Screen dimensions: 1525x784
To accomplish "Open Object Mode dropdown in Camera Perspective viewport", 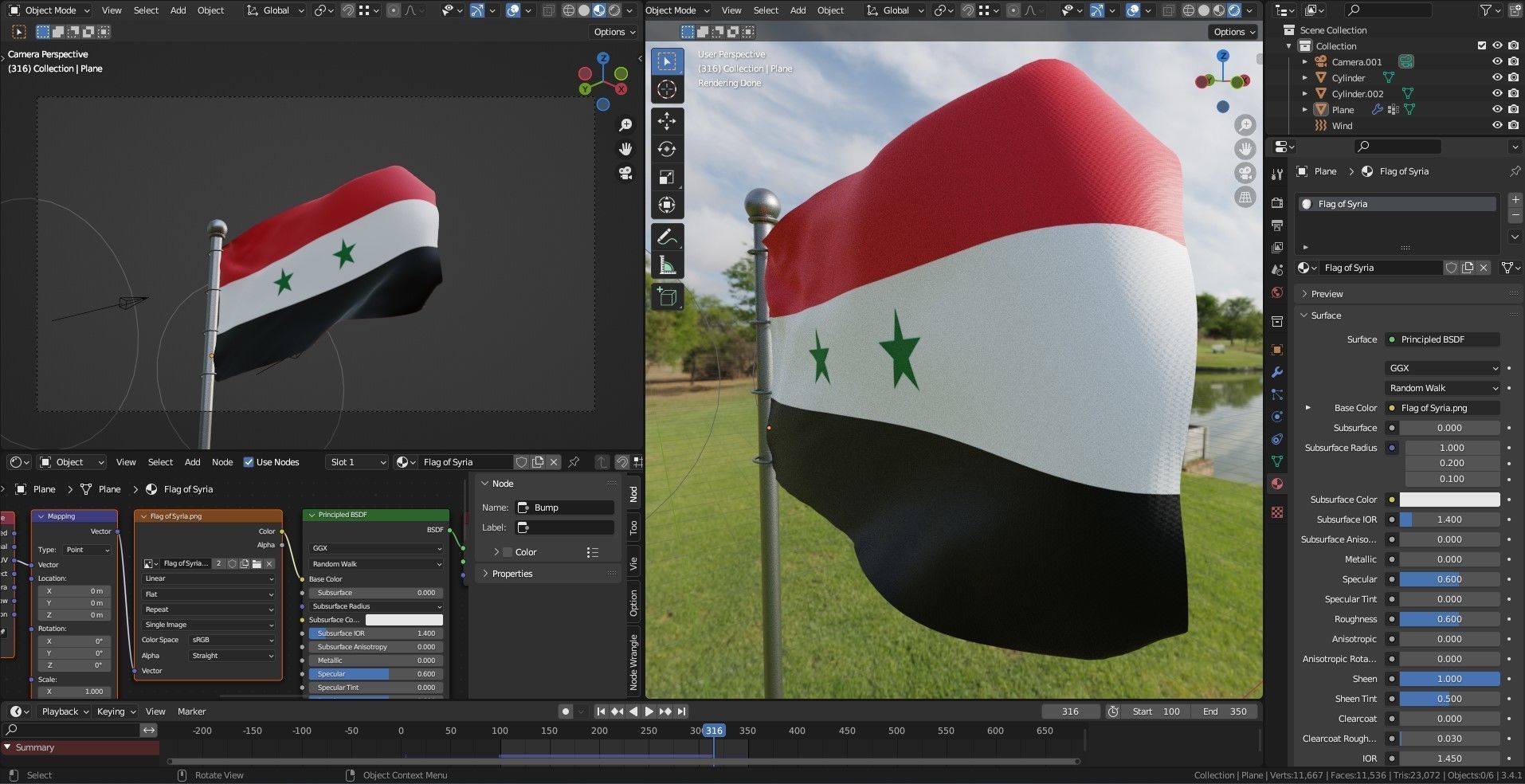I will 49,10.
